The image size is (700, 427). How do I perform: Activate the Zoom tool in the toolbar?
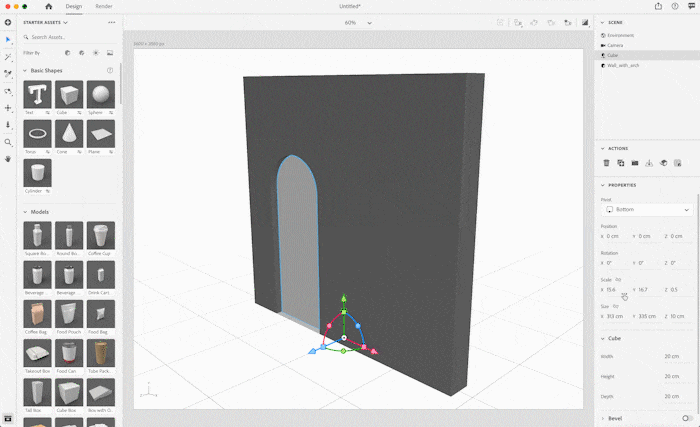pos(8,142)
